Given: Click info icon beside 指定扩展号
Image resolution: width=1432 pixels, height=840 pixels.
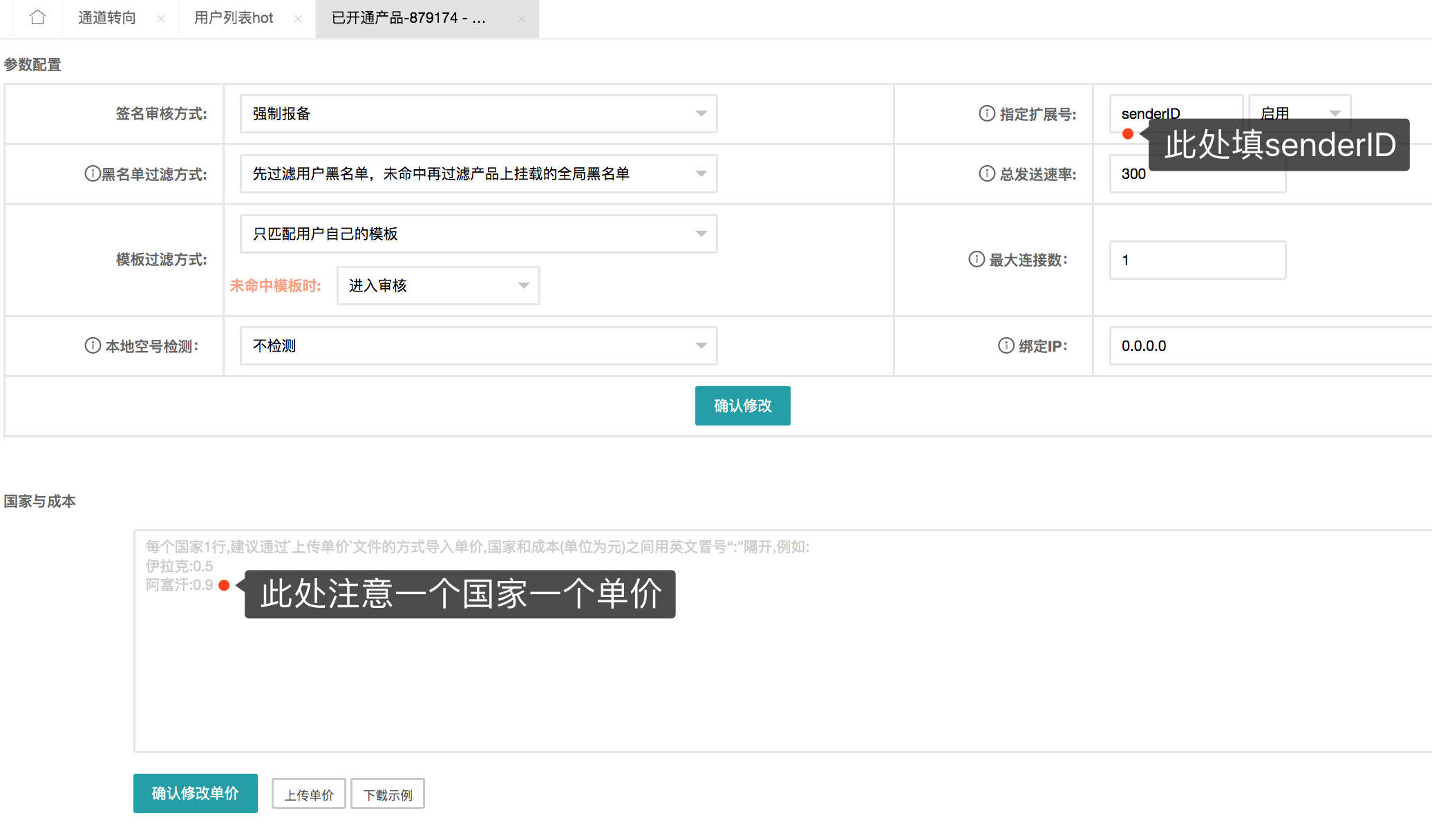Looking at the screenshot, I should 987,113.
